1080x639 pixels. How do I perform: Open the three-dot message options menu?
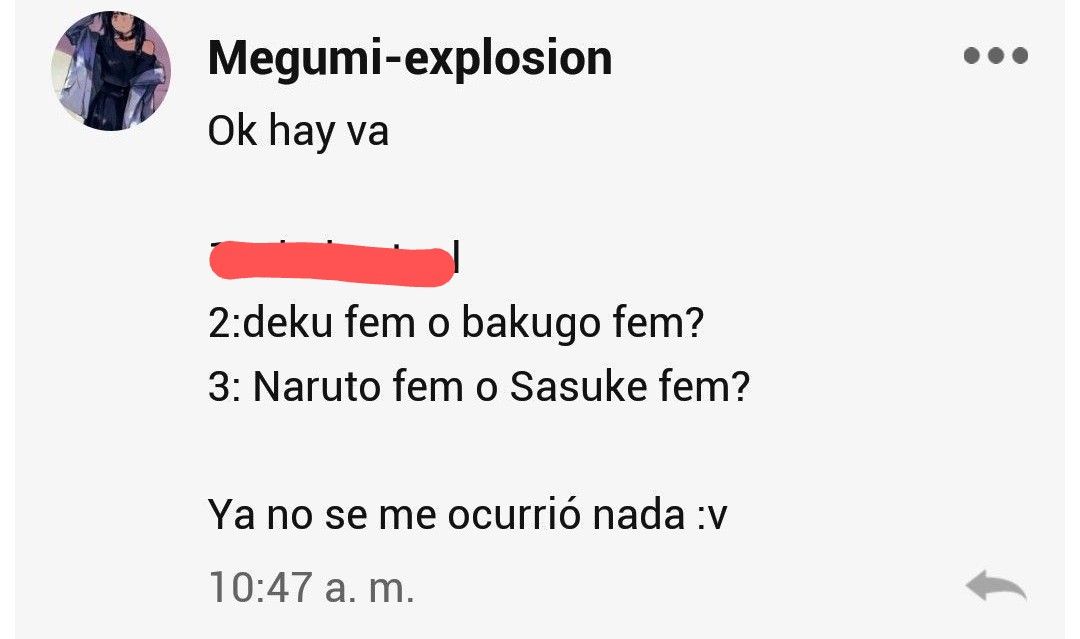[x=995, y=55]
